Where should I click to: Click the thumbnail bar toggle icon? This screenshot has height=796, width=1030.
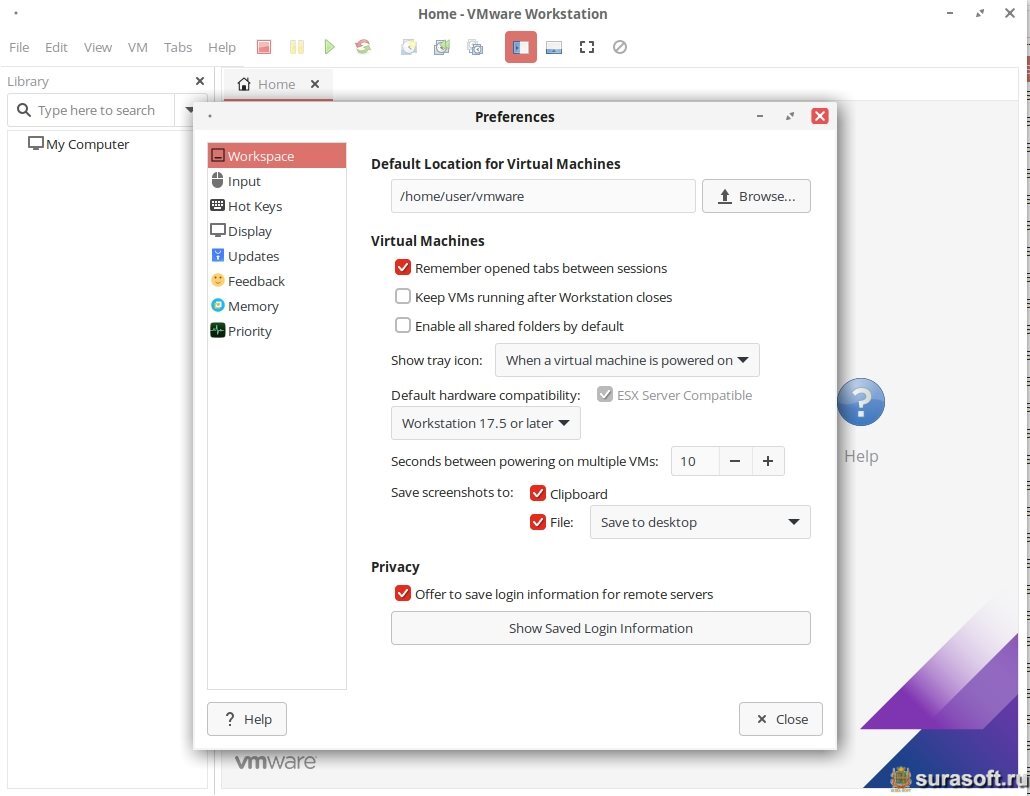[x=554, y=47]
